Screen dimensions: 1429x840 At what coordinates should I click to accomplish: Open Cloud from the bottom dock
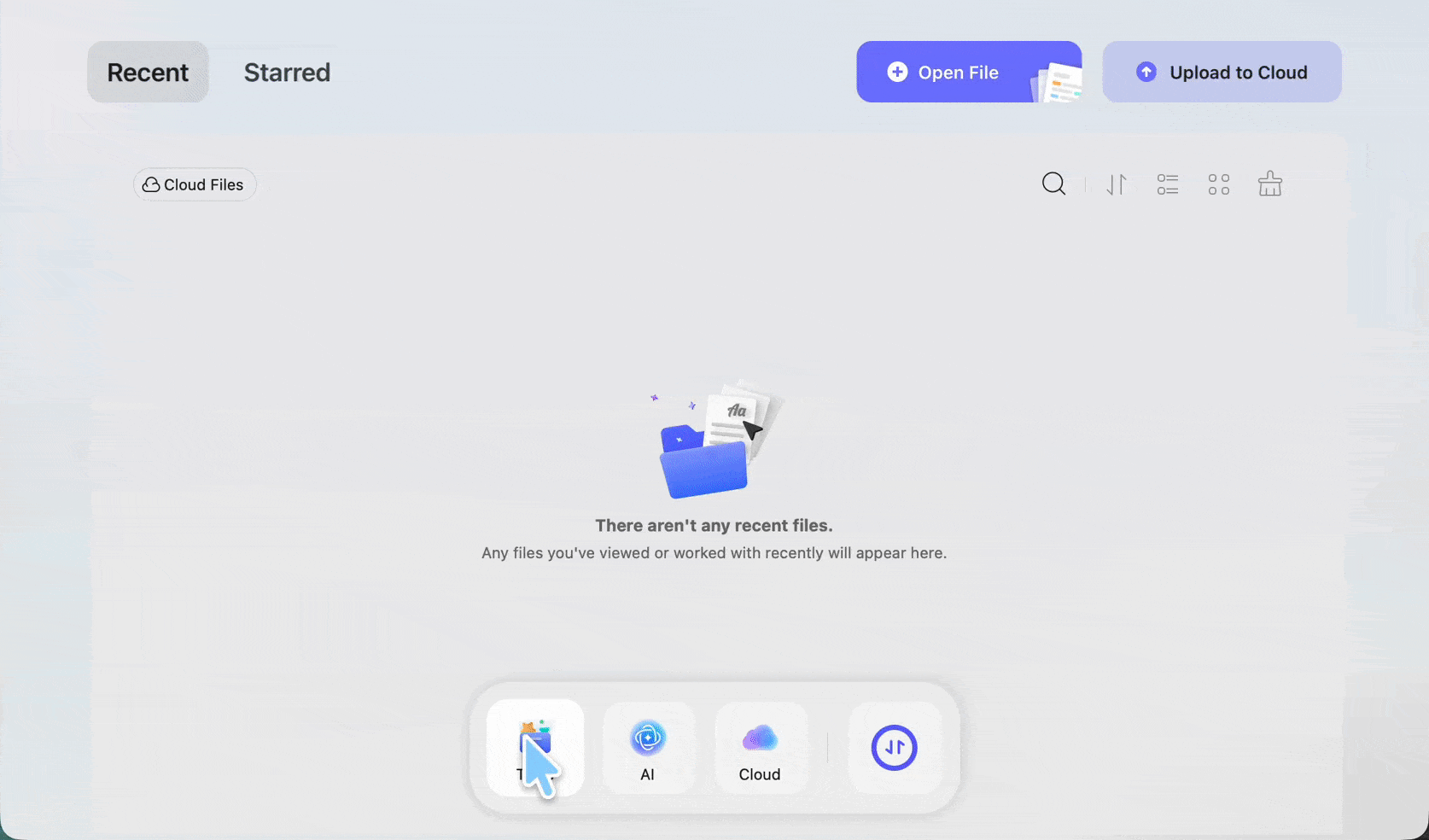coord(760,748)
